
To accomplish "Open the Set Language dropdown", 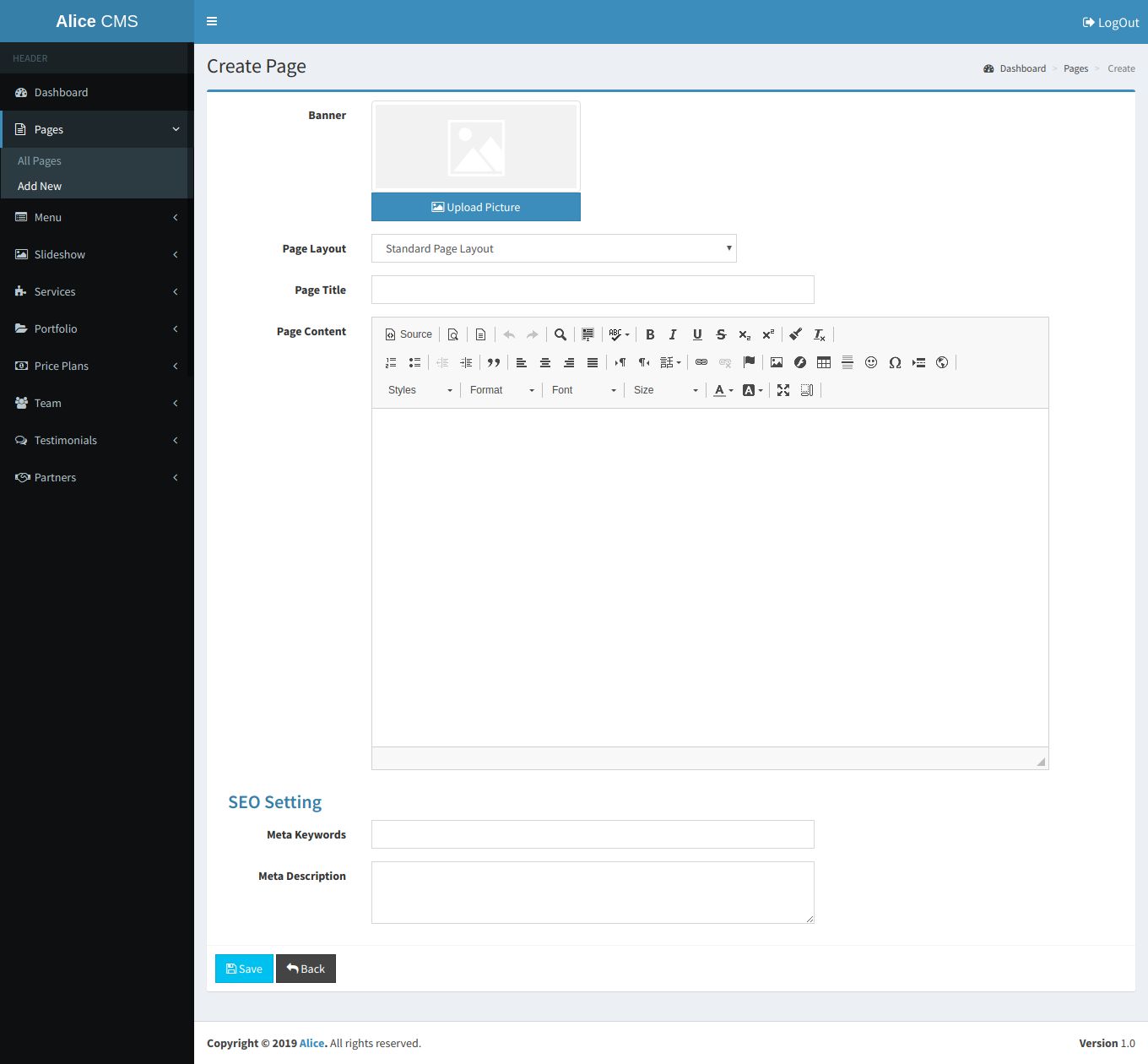I will [x=670, y=362].
